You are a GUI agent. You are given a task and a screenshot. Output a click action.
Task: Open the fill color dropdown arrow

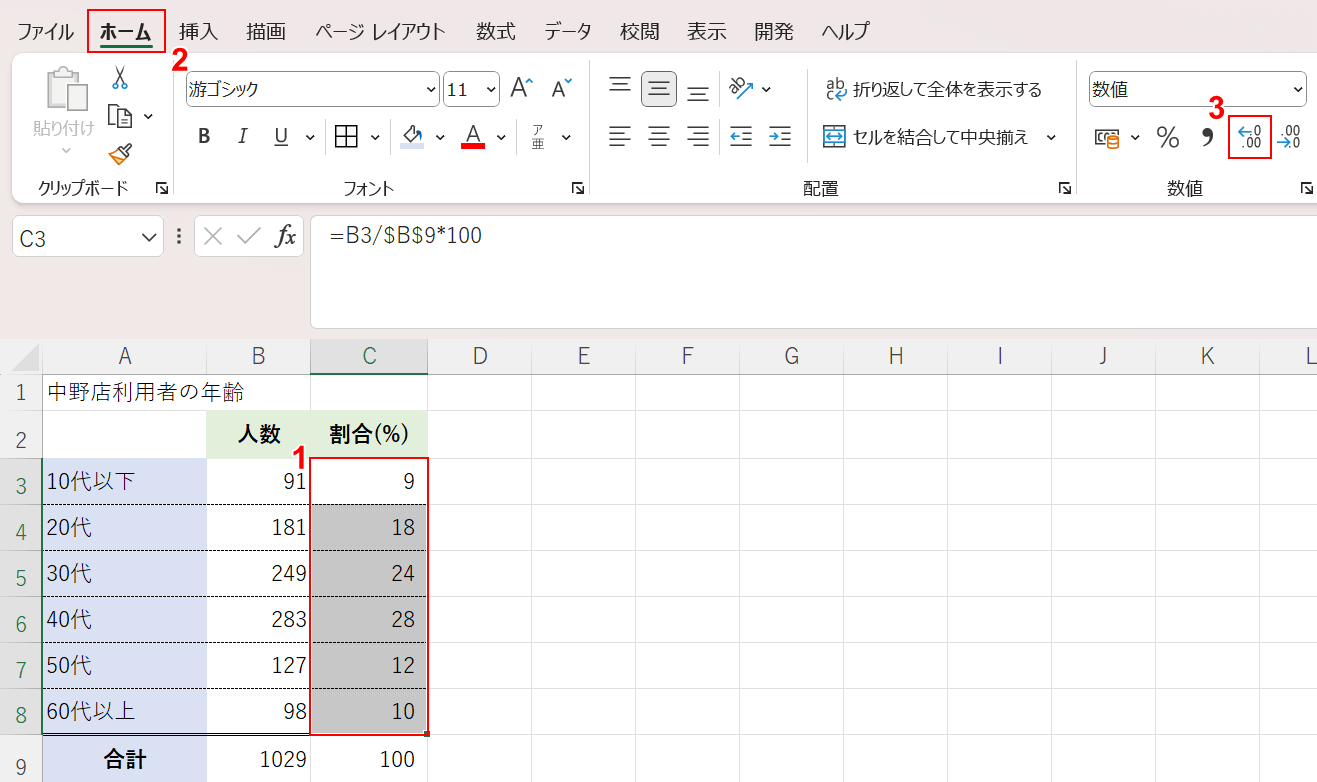[440, 137]
